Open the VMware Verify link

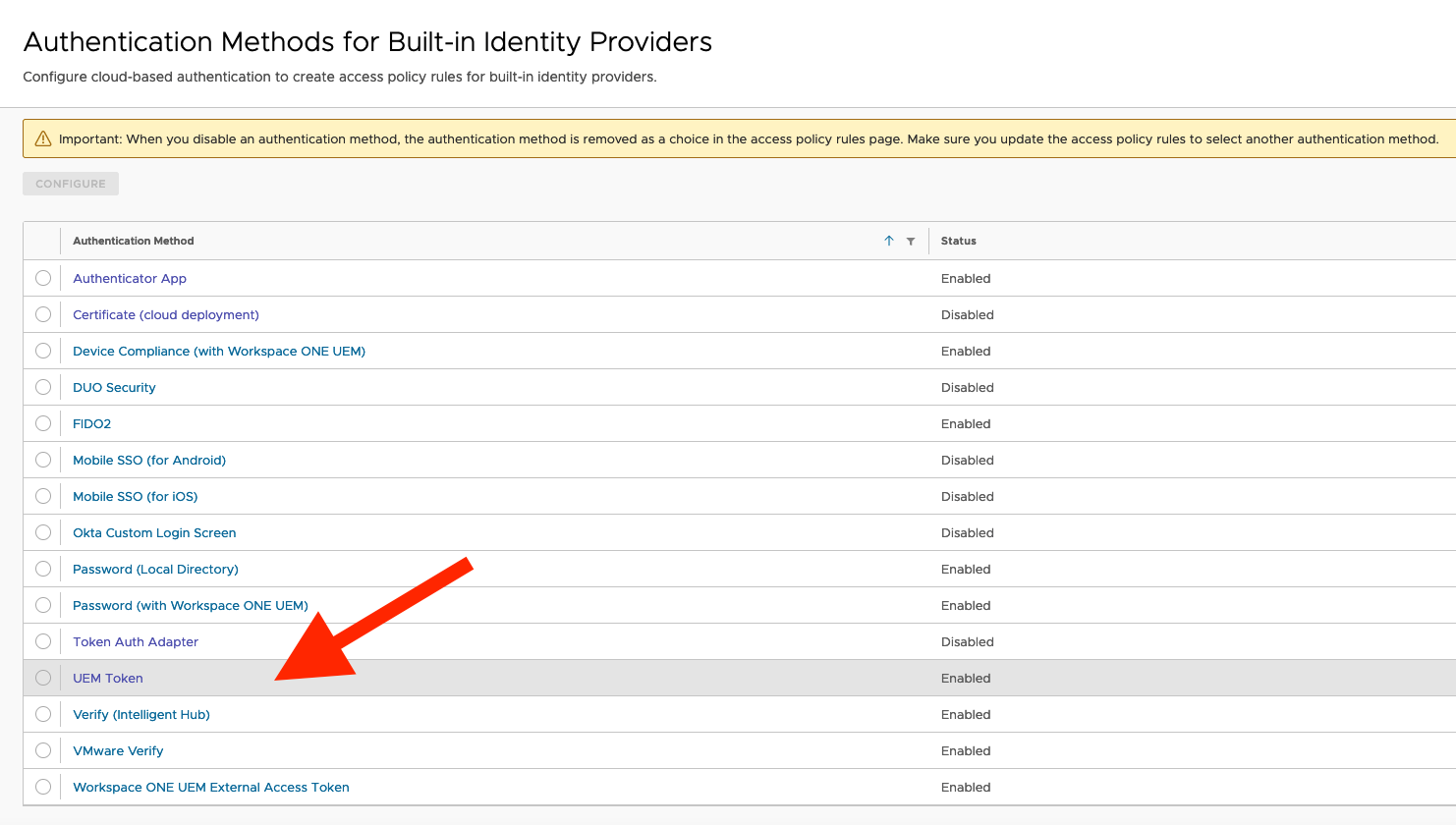[x=118, y=751]
